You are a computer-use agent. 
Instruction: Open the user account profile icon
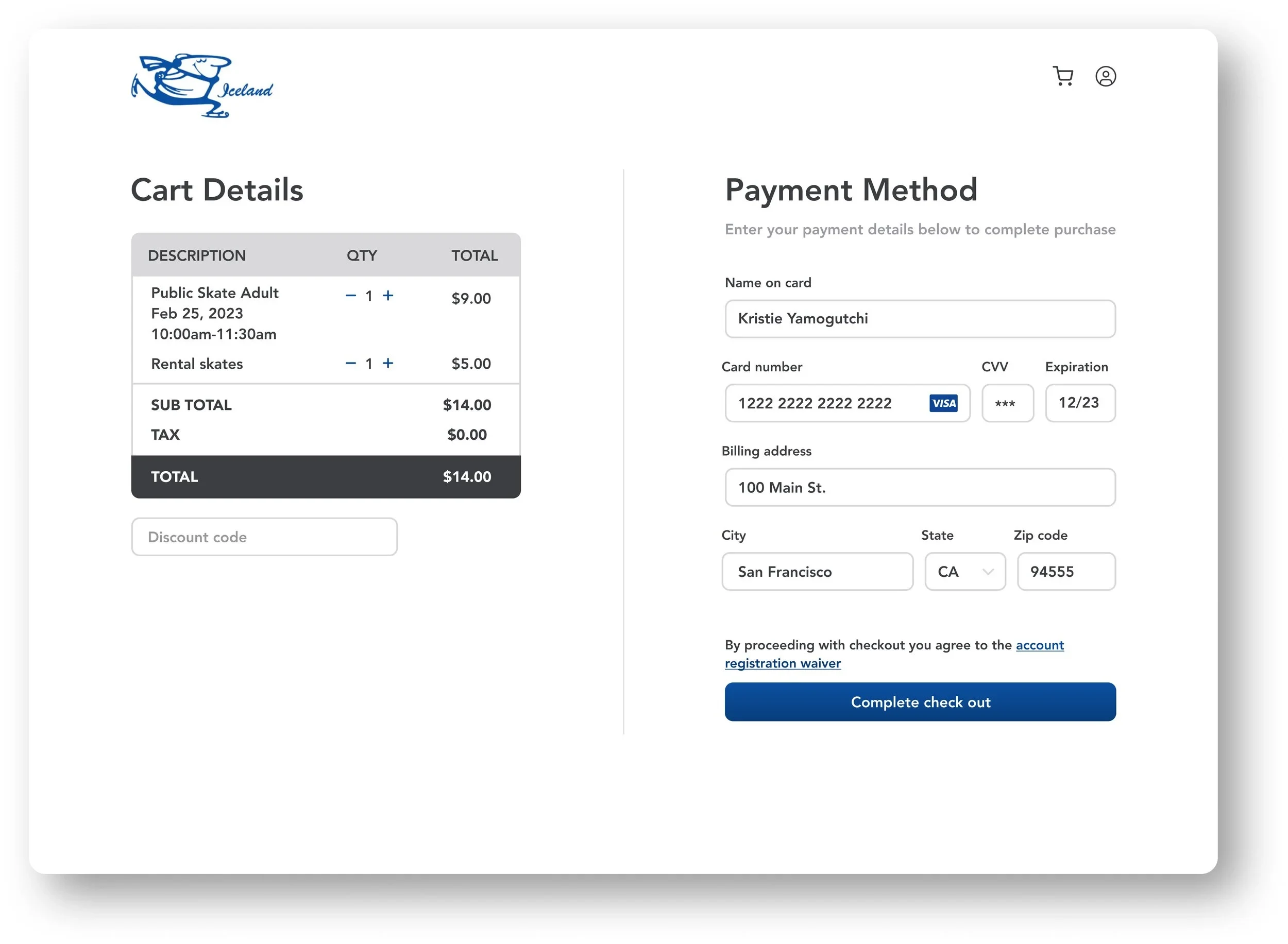coord(1105,76)
